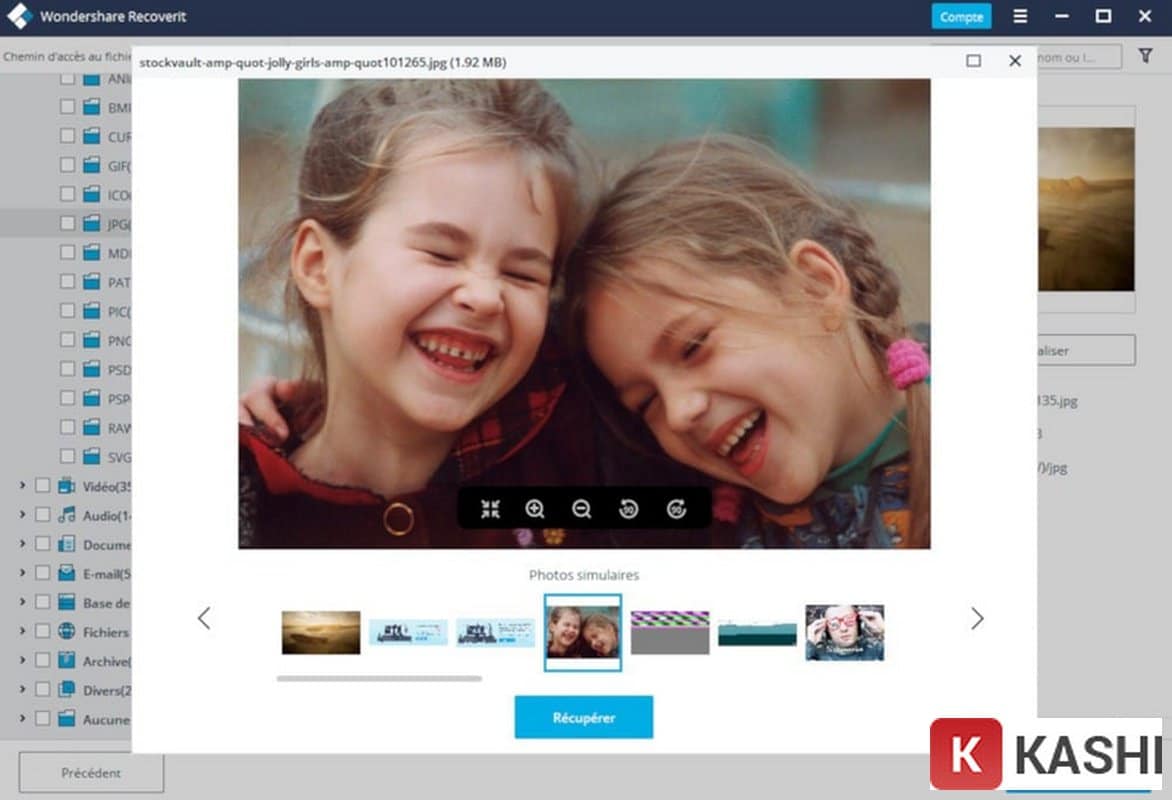Image resolution: width=1172 pixels, height=800 pixels.
Task: Select the glitched green similar photo thumbnail
Action: coord(668,630)
